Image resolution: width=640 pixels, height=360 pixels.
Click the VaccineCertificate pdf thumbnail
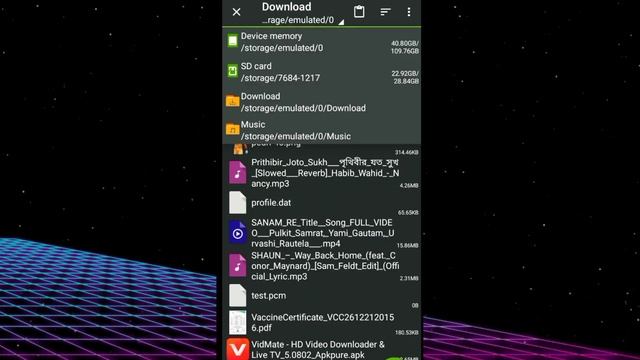tap(237, 322)
